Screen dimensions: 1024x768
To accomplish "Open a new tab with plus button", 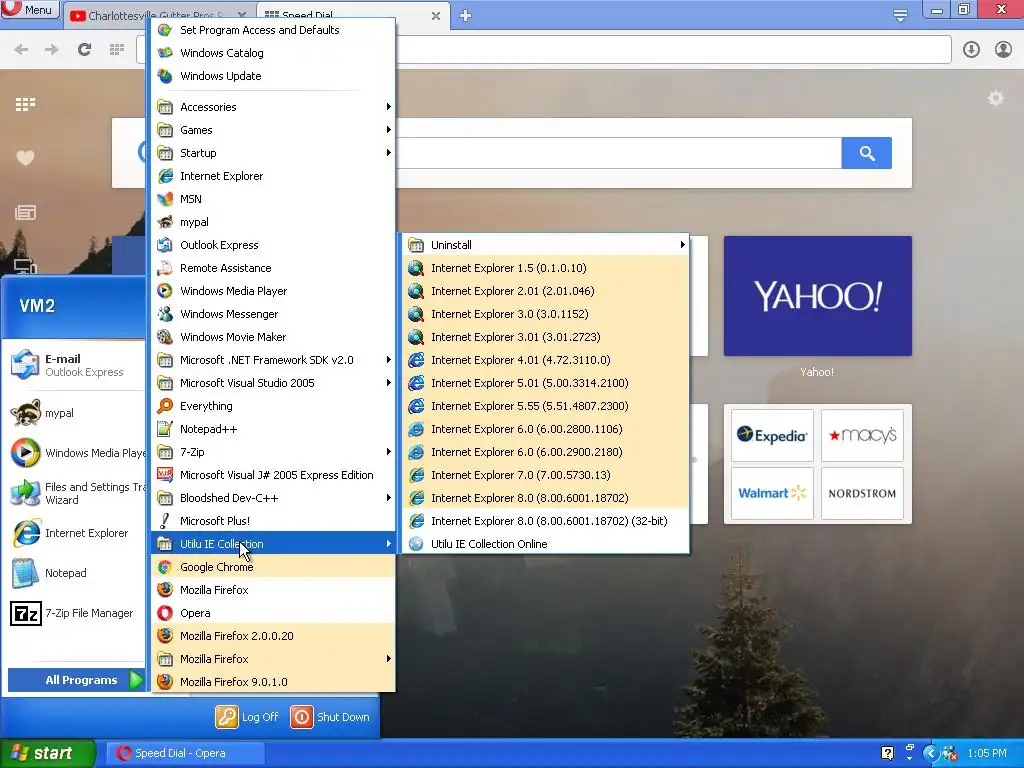I will [x=465, y=16].
